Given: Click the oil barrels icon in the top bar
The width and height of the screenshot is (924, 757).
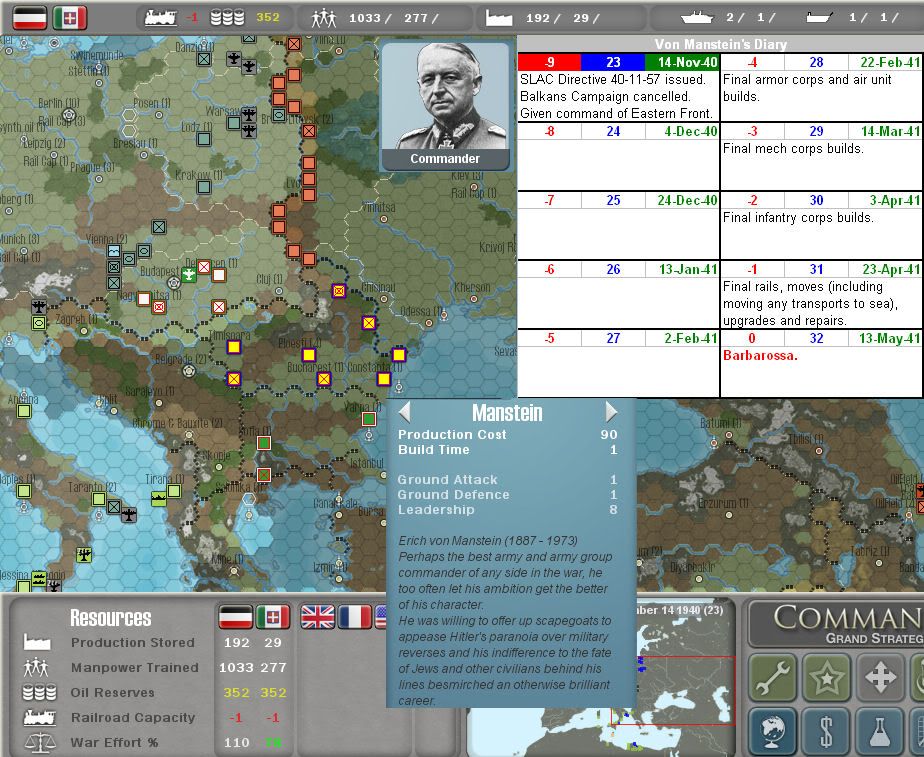Looking at the screenshot, I should [227, 18].
